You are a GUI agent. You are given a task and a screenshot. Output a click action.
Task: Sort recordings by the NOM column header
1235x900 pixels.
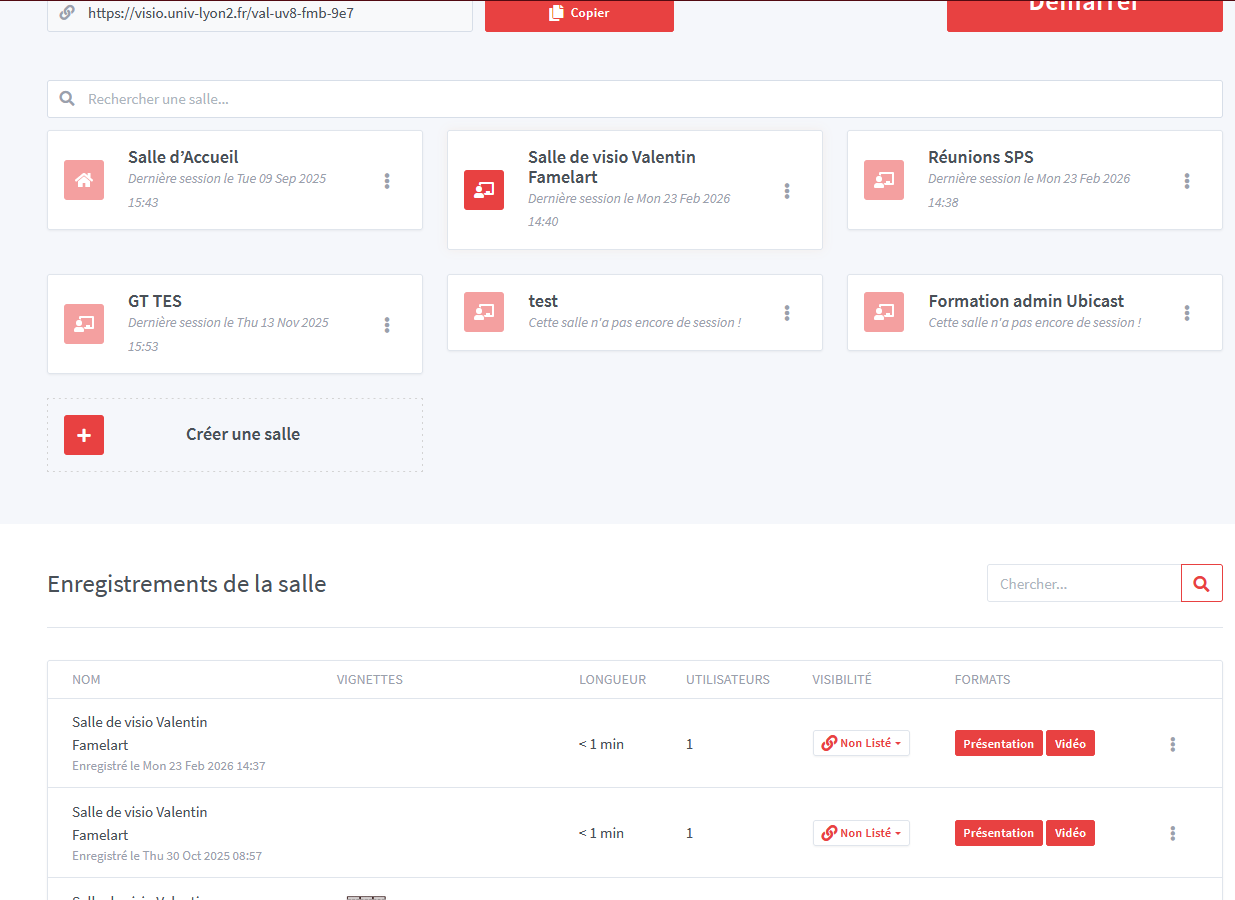(x=86, y=680)
